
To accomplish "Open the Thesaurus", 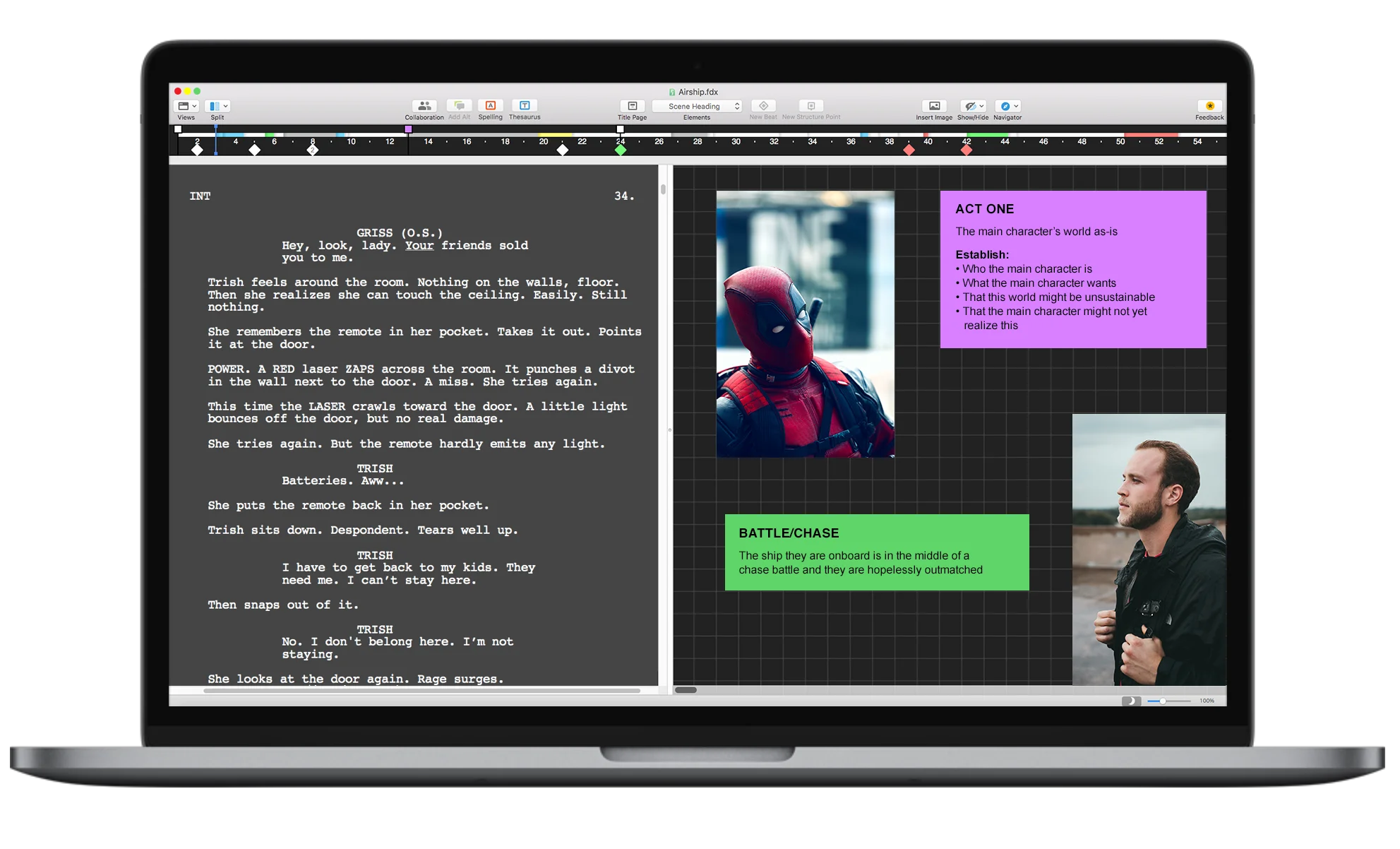I will coord(525,106).
